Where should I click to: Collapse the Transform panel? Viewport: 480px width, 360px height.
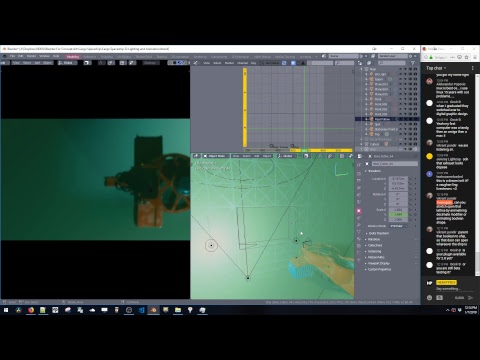(373, 171)
